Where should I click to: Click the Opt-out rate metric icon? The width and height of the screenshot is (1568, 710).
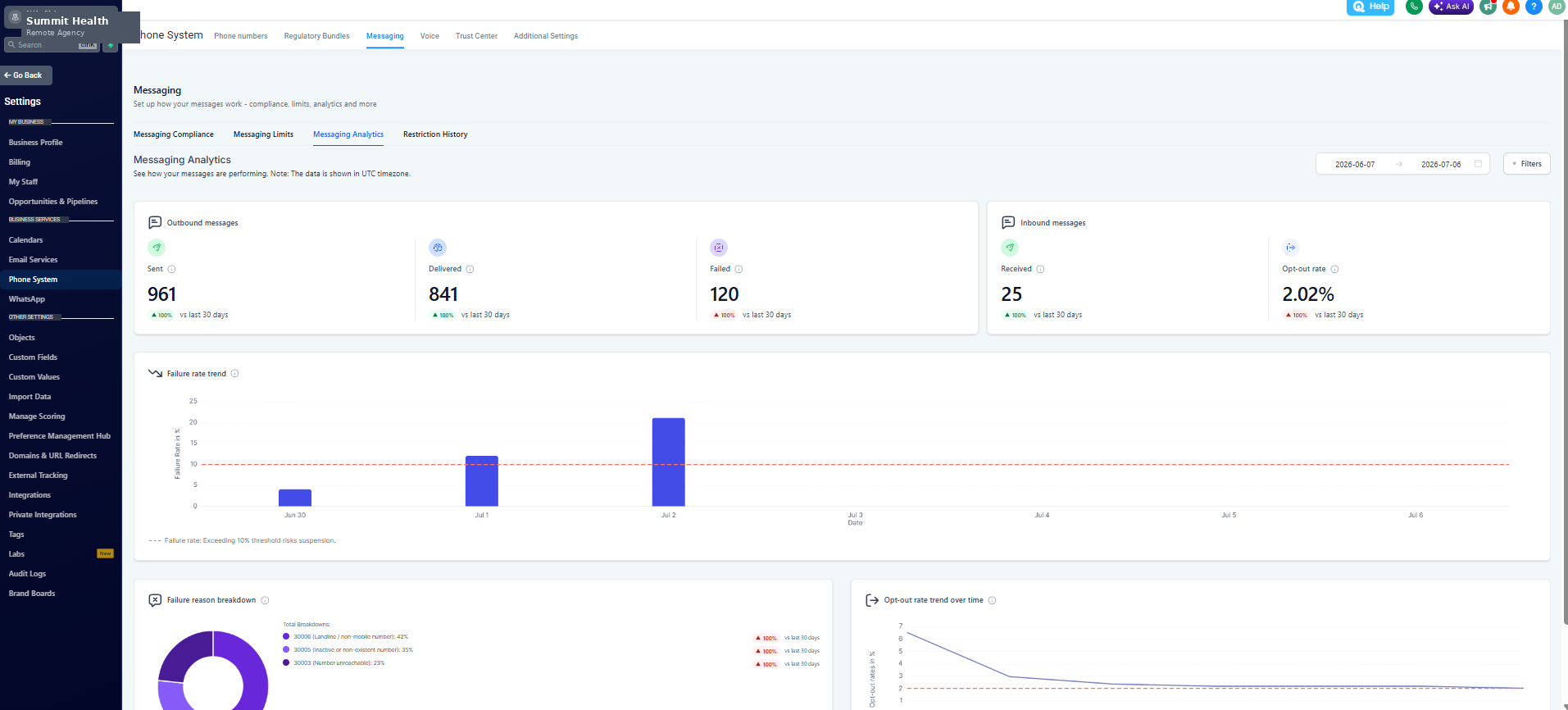(x=1291, y=248)
